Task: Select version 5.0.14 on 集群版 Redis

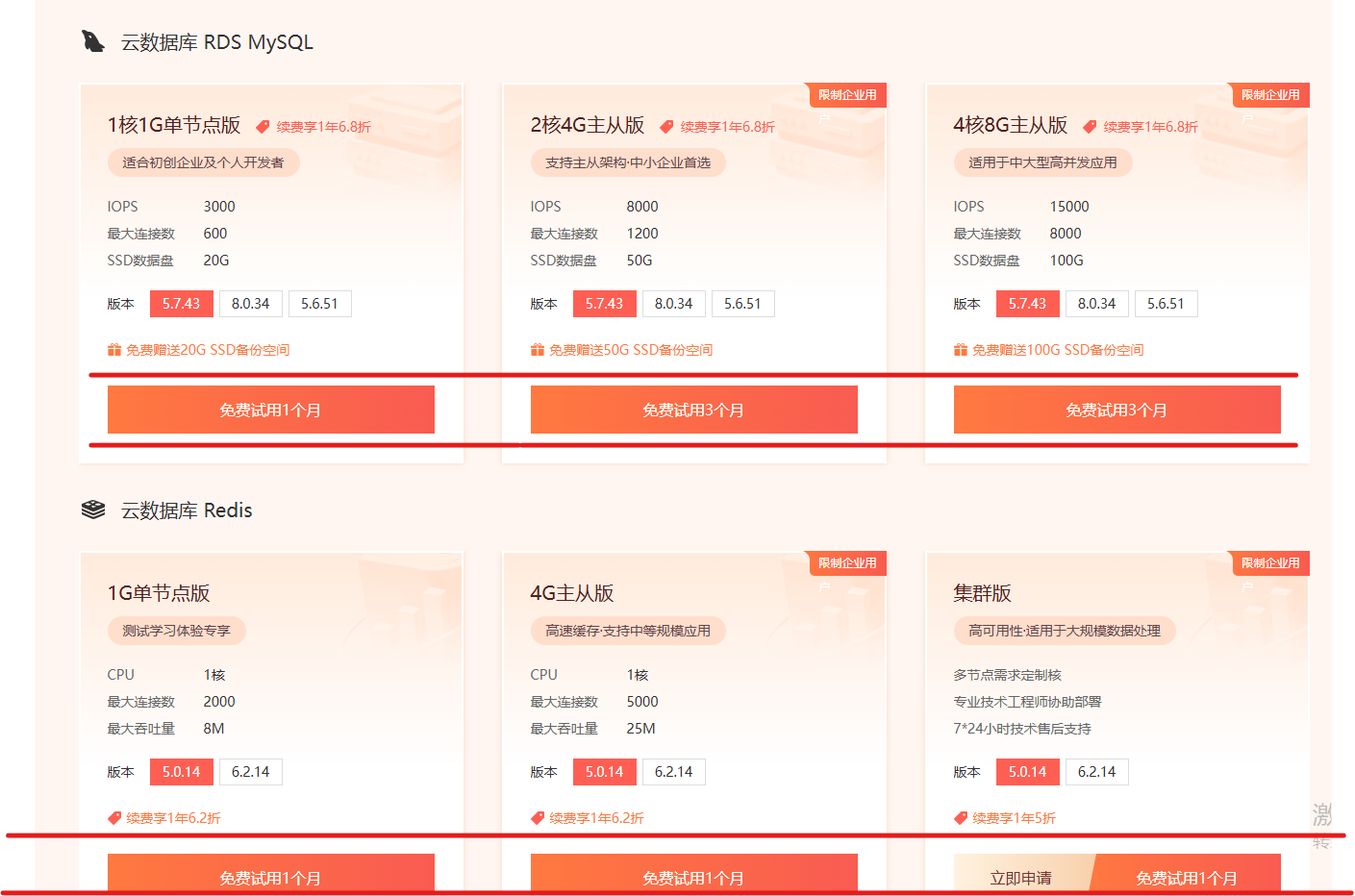Action: 1028,772
